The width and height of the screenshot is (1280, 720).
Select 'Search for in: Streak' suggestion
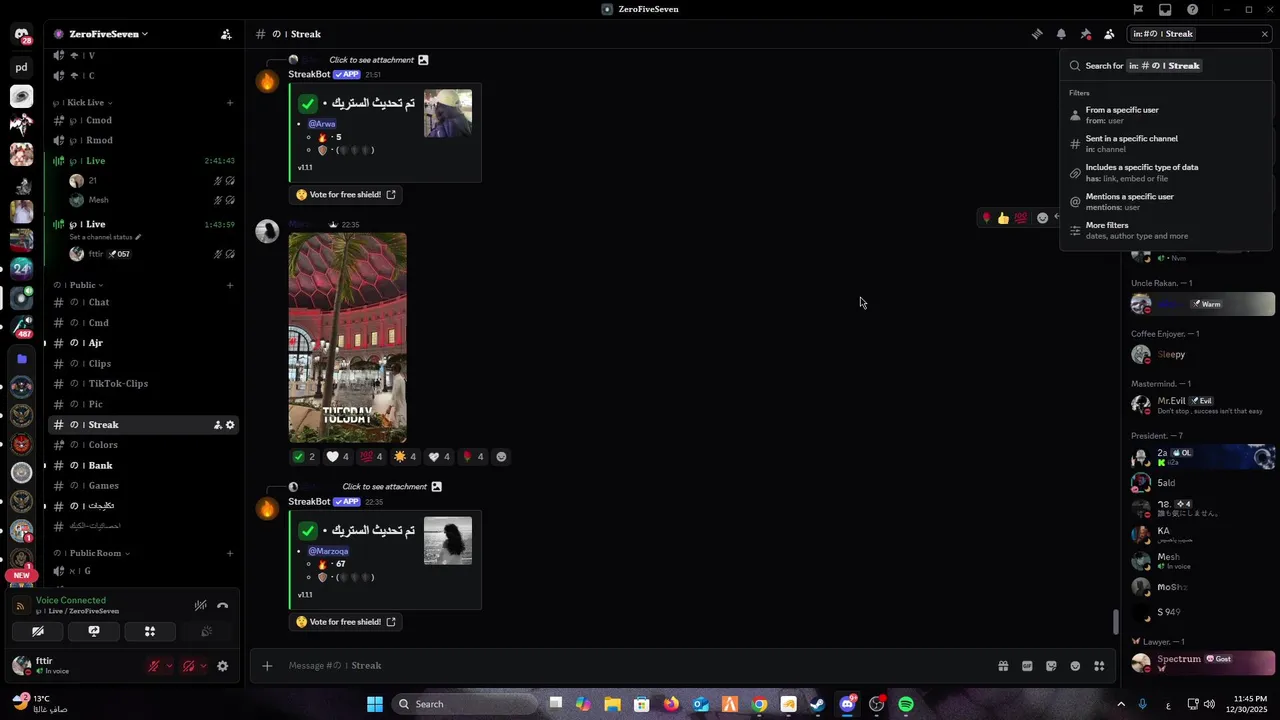pos(1166,66)
